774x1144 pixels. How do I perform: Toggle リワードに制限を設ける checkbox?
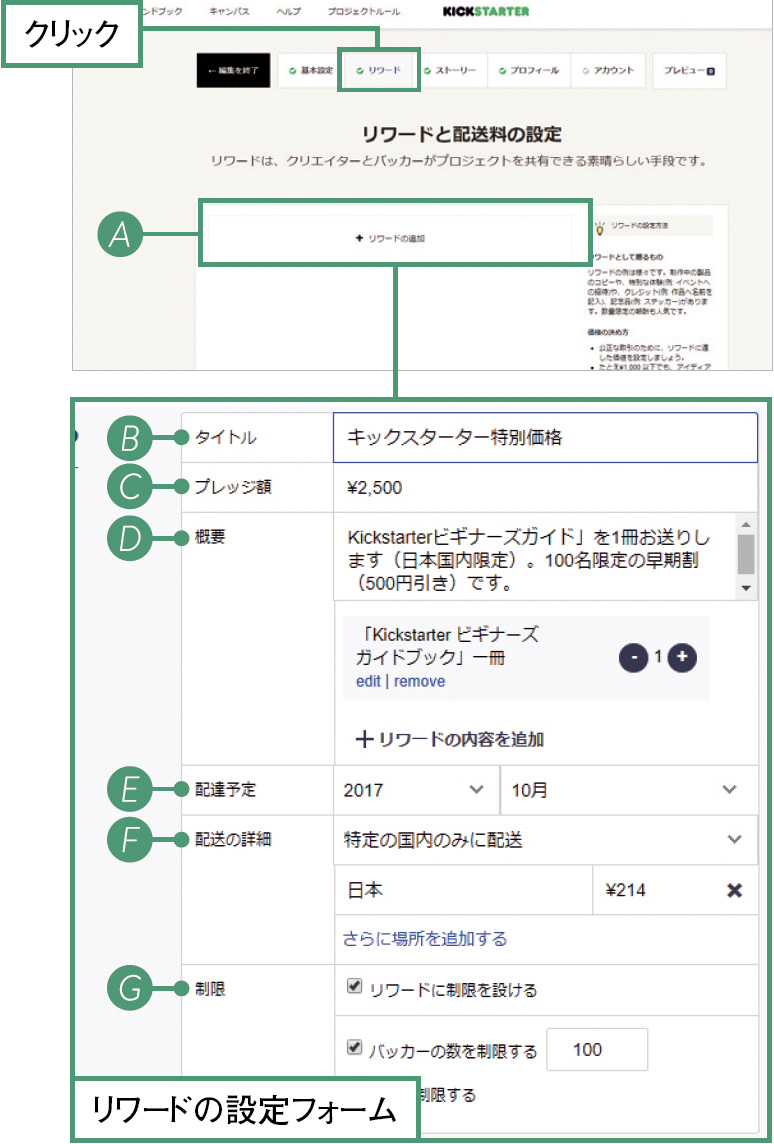pos(354,987)
